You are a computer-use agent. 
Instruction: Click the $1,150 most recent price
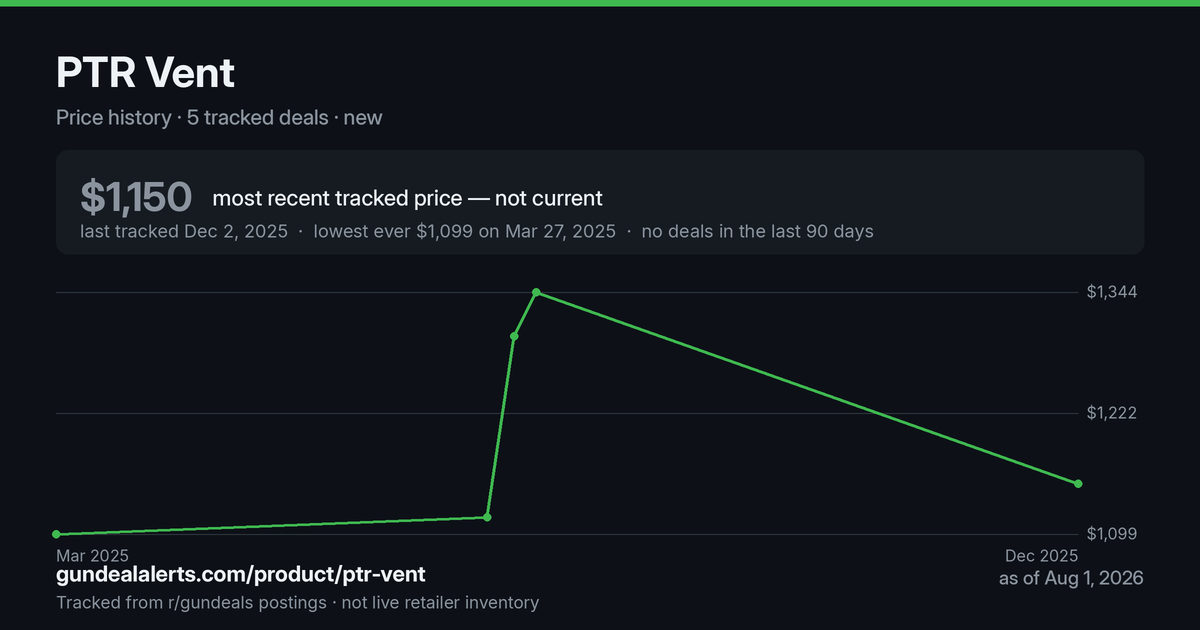coord(137,198)
